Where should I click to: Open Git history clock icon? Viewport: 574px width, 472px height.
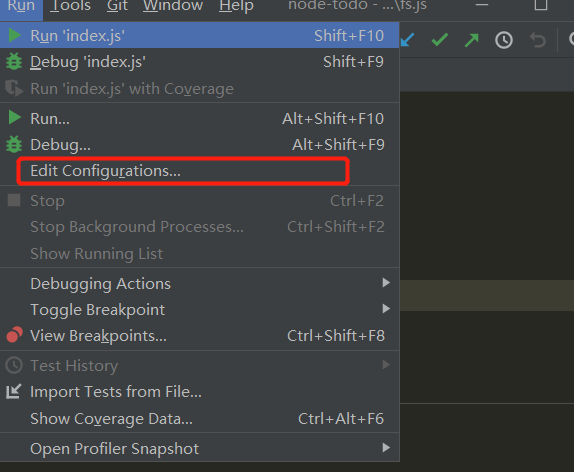(x=504, y=40)
